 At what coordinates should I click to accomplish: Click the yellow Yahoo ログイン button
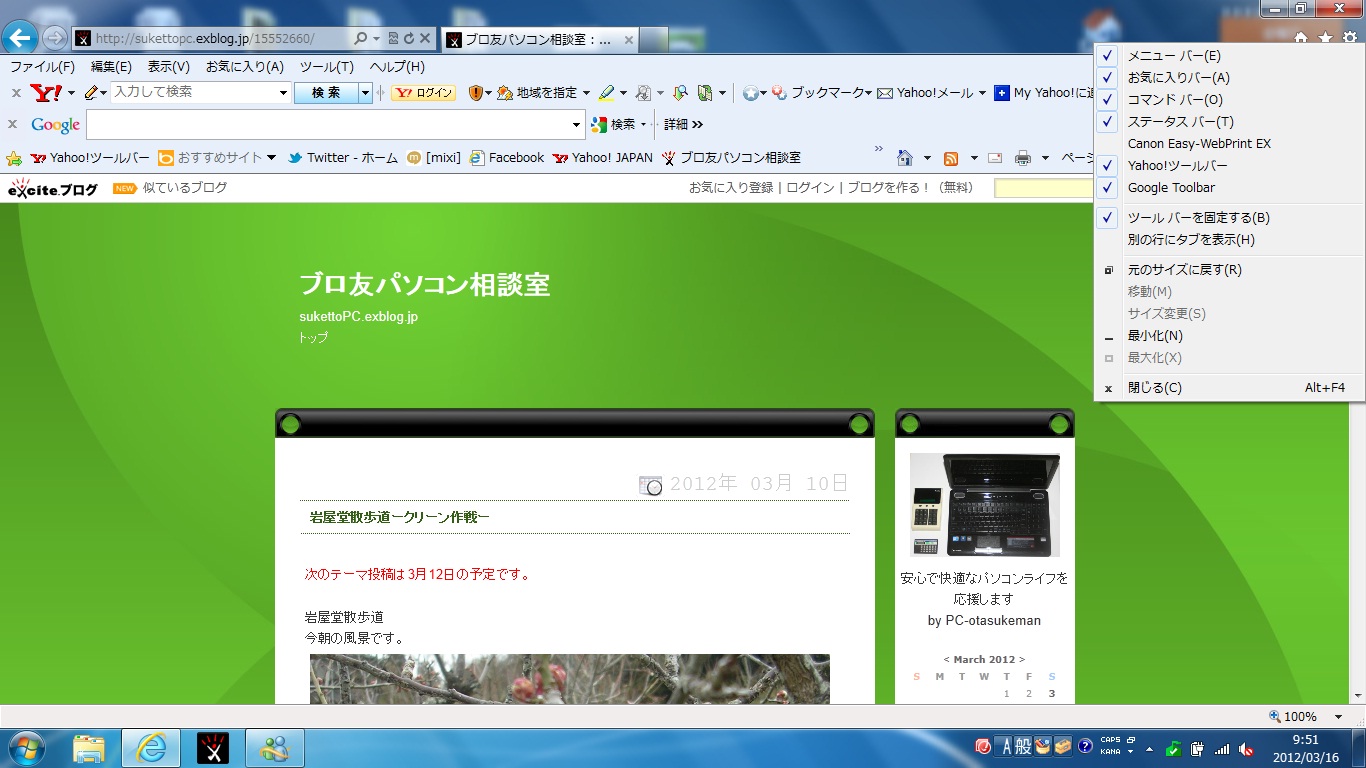click(x=423, y=93)
